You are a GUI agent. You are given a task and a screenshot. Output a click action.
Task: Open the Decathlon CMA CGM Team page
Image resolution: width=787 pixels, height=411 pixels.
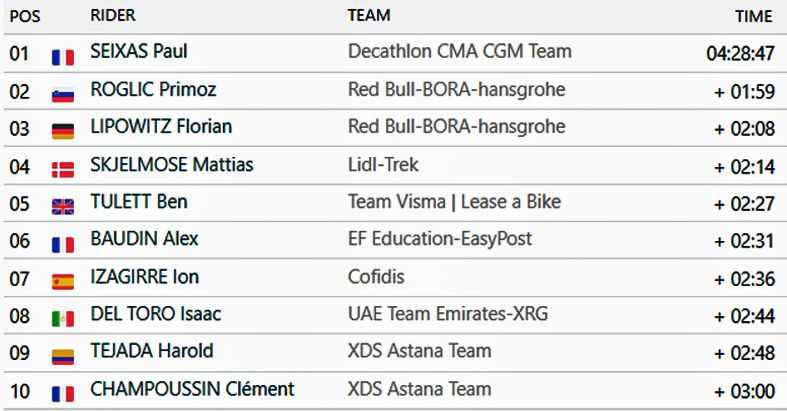click(x=459, y=51)
